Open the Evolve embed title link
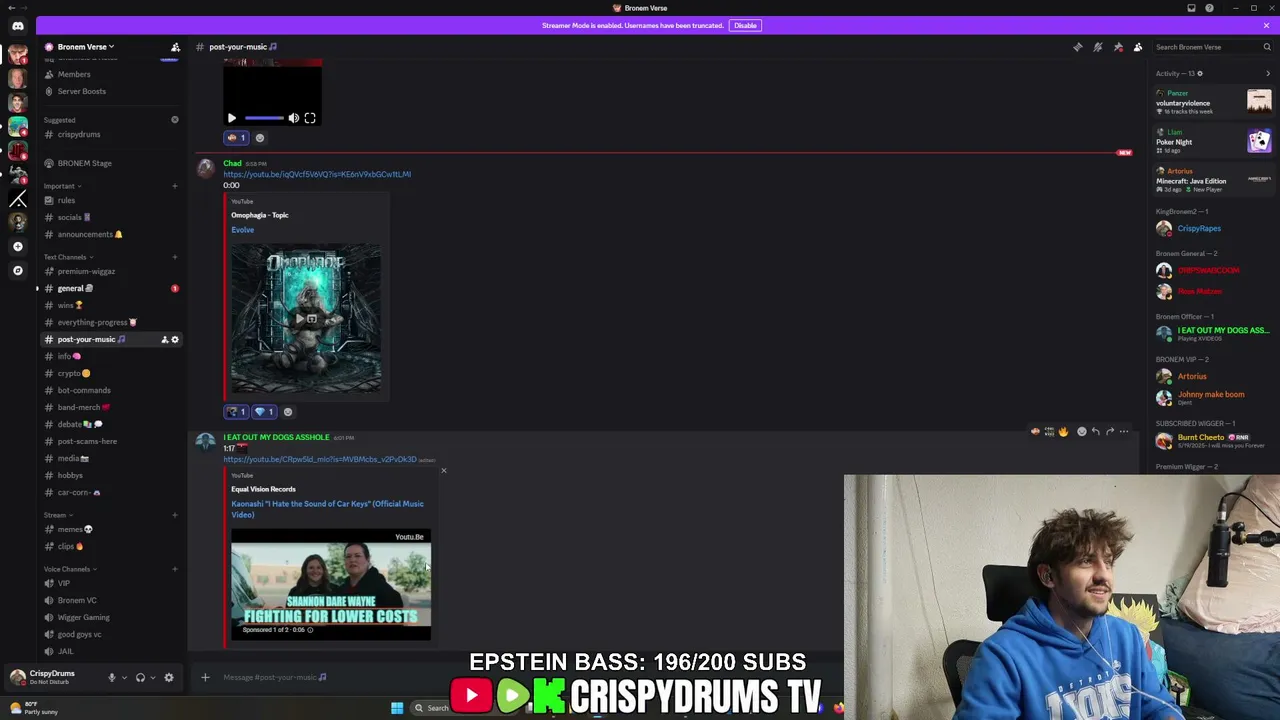Image resolution: width=1280 pixels, height=720 pixels. [x=242, y=230]
